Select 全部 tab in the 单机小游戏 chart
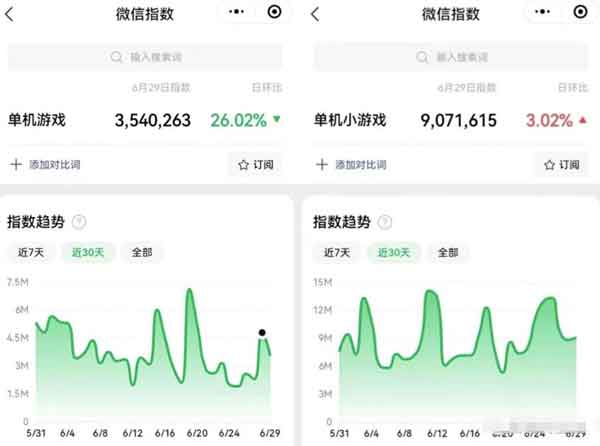The image size is (600, 446). click(448, 252)
